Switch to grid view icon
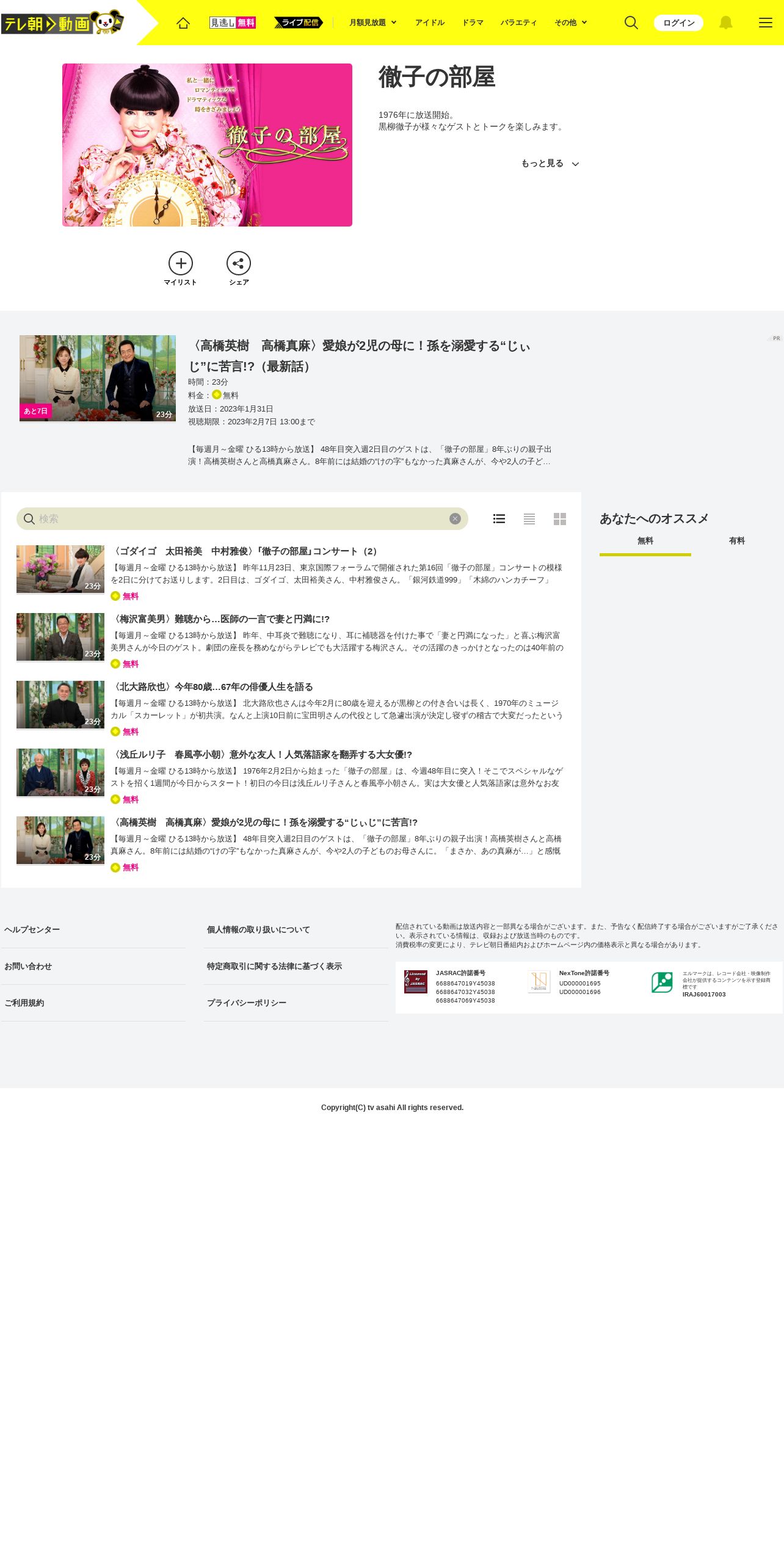The height and width of the screenshot is (1568, 784). coord(560,519)
